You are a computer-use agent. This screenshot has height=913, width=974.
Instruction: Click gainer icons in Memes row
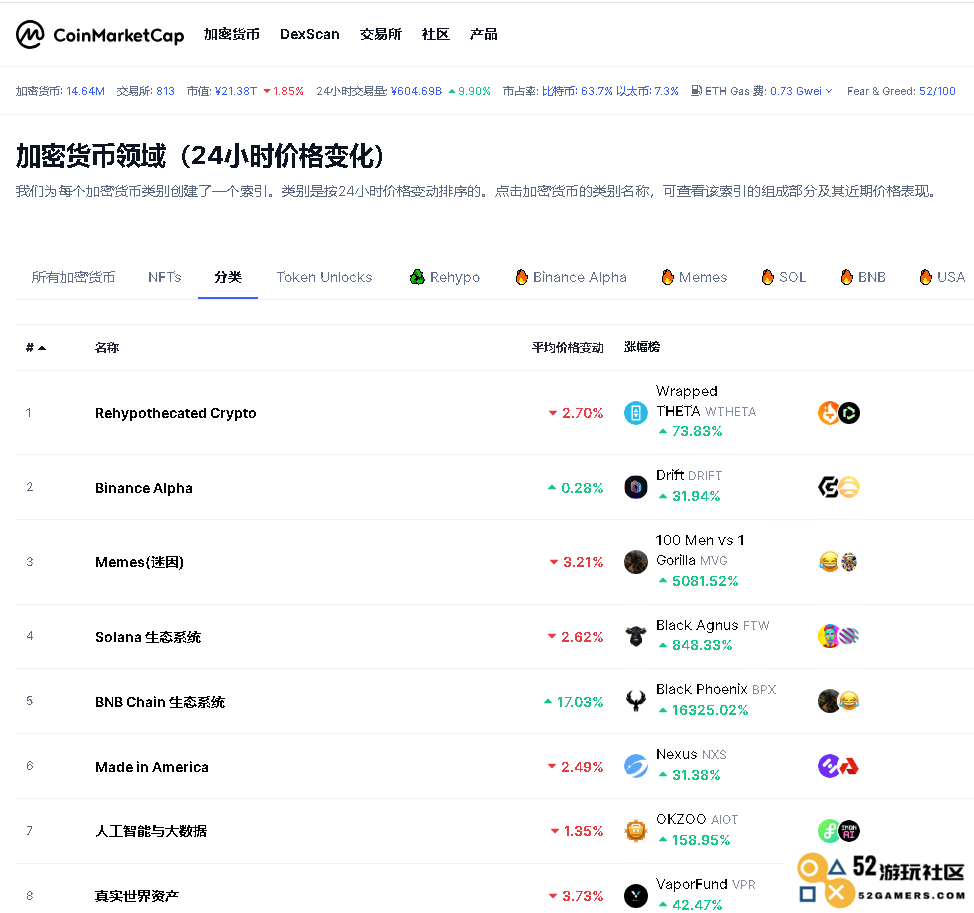coord(839,561)
